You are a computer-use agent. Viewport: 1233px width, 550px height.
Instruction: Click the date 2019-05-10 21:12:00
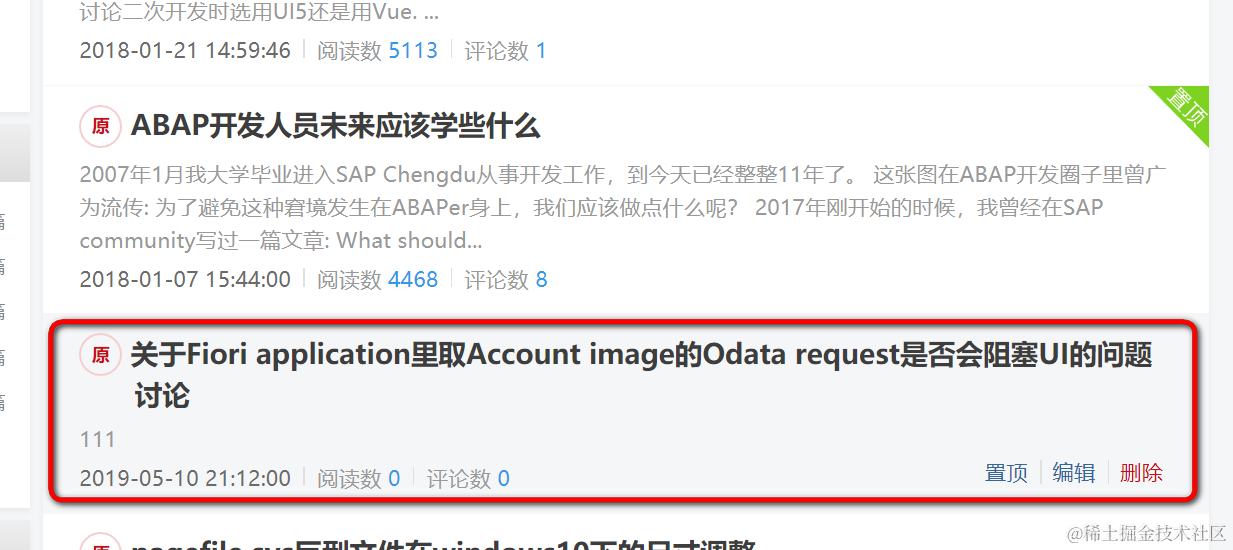(185, 479)
